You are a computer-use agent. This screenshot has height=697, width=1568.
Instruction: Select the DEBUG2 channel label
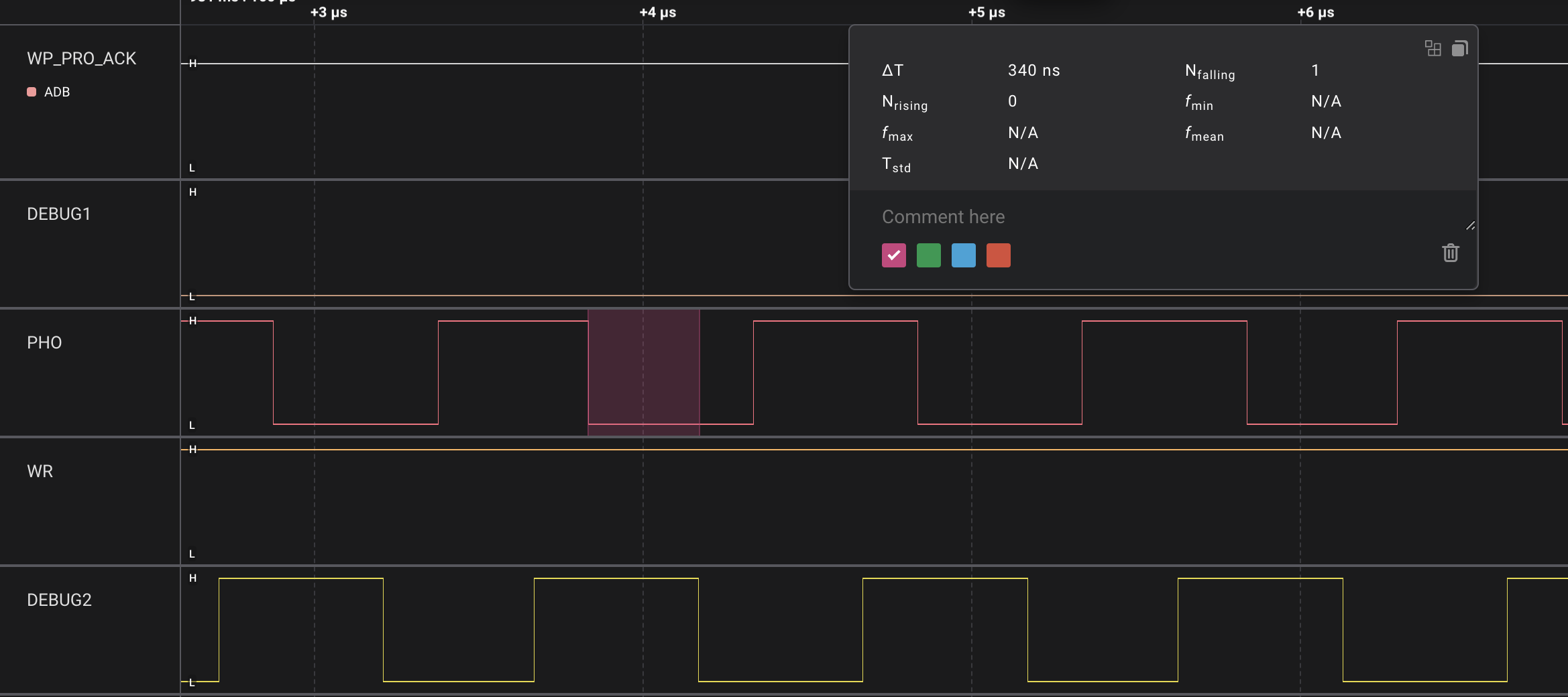[60, 600]
